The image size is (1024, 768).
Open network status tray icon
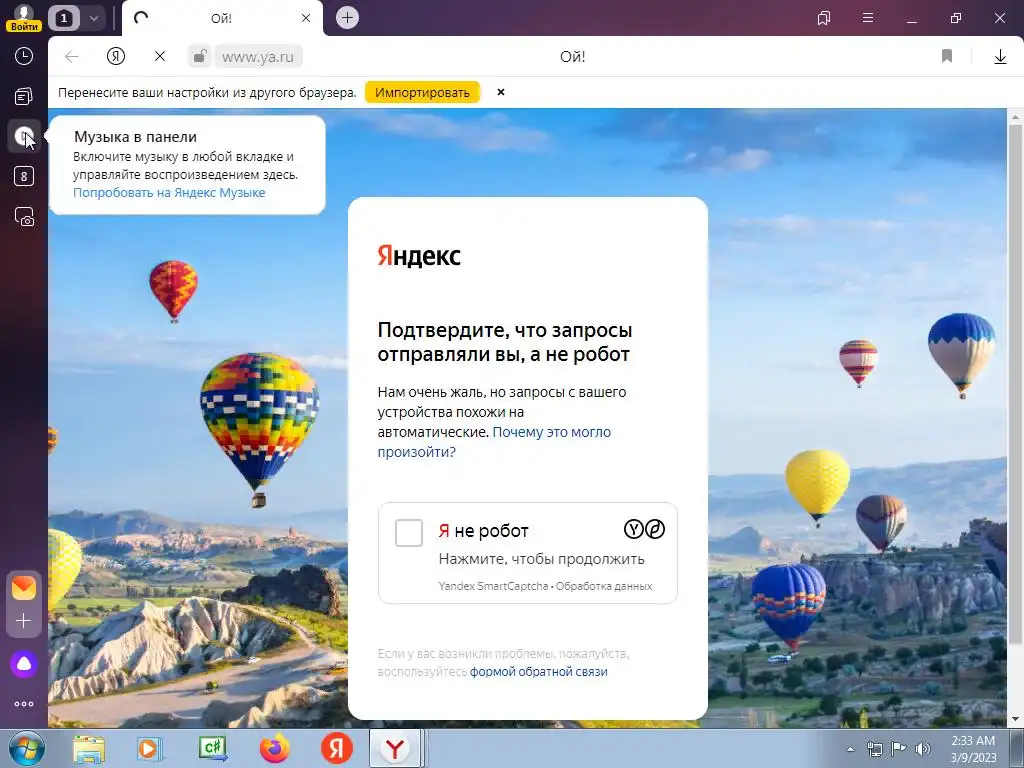874,749
